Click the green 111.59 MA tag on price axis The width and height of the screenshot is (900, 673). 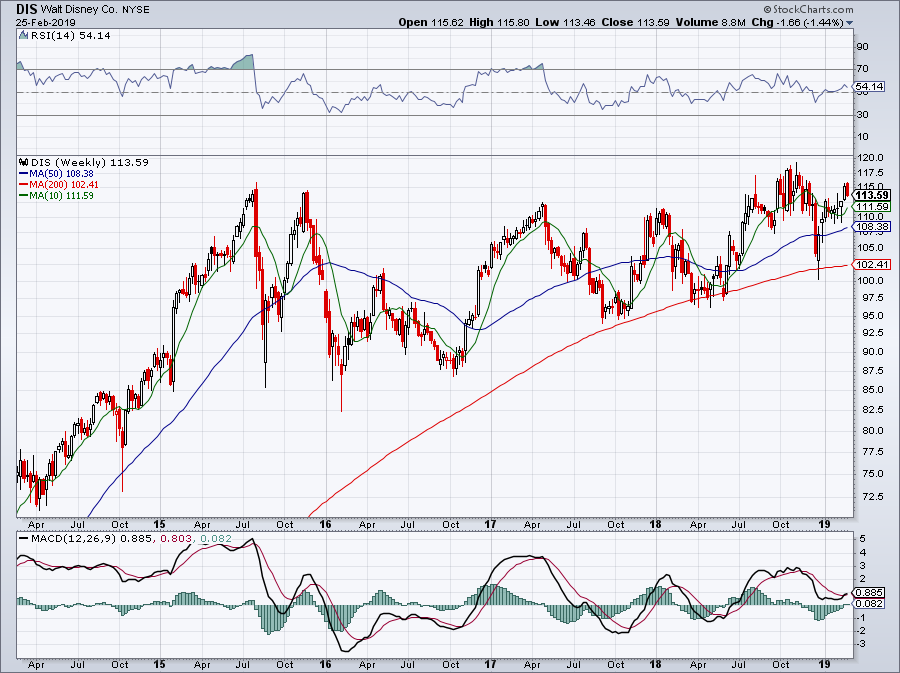tap(871, 207)
